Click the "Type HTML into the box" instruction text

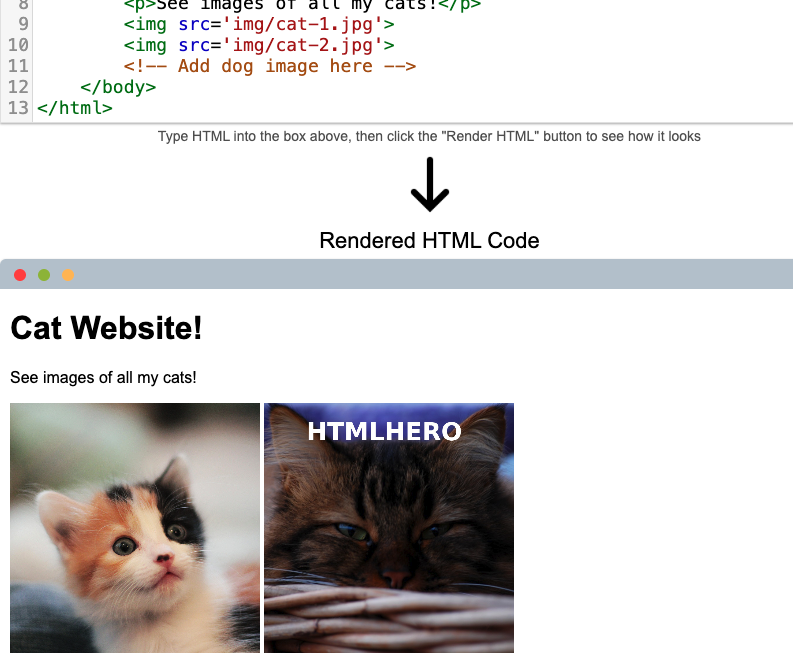tap(429, 136)
